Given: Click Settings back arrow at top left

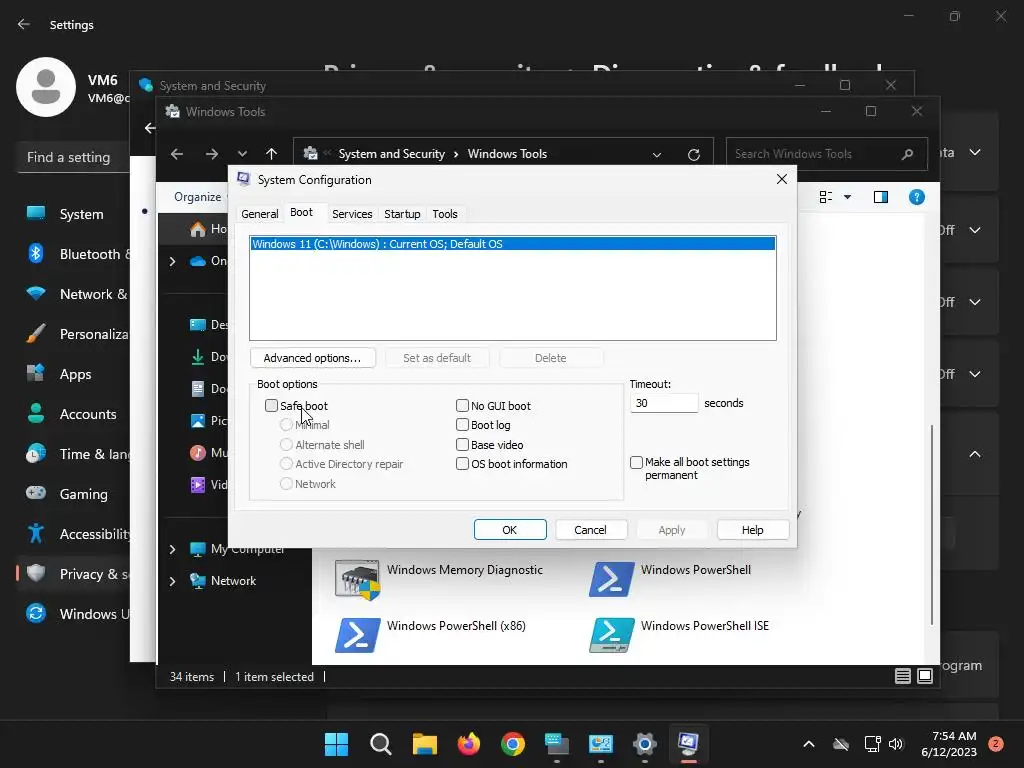Looking at the screenshot, I should 24,25.
